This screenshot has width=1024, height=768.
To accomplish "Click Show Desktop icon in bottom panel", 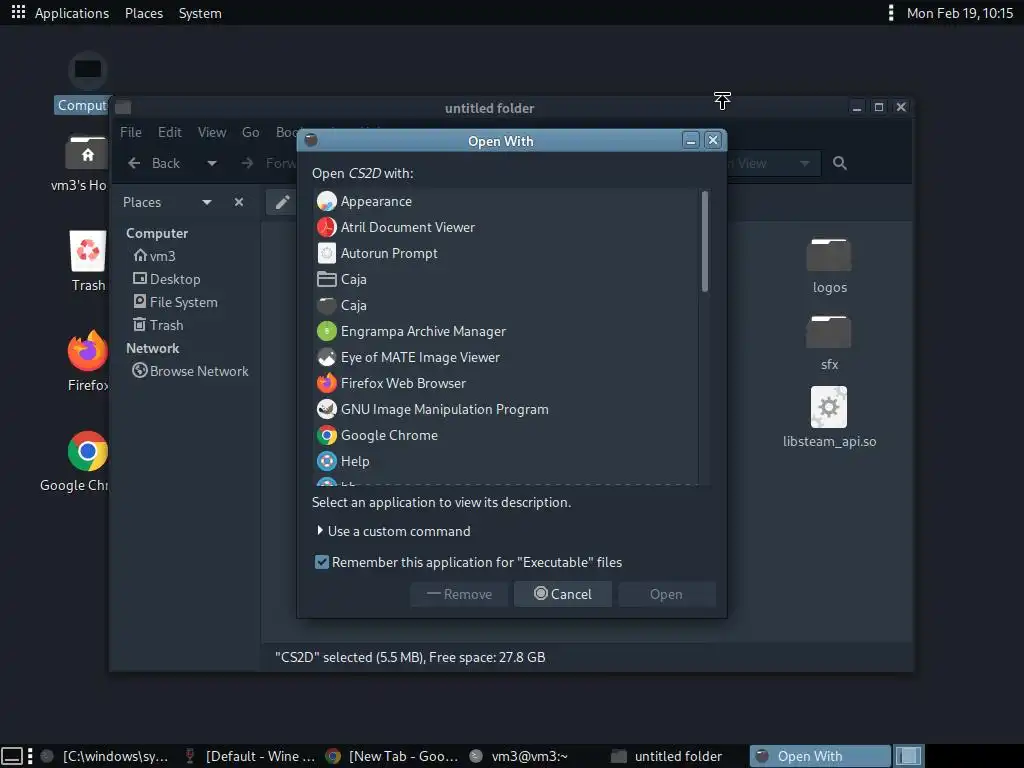I will [x=12, y=756].
